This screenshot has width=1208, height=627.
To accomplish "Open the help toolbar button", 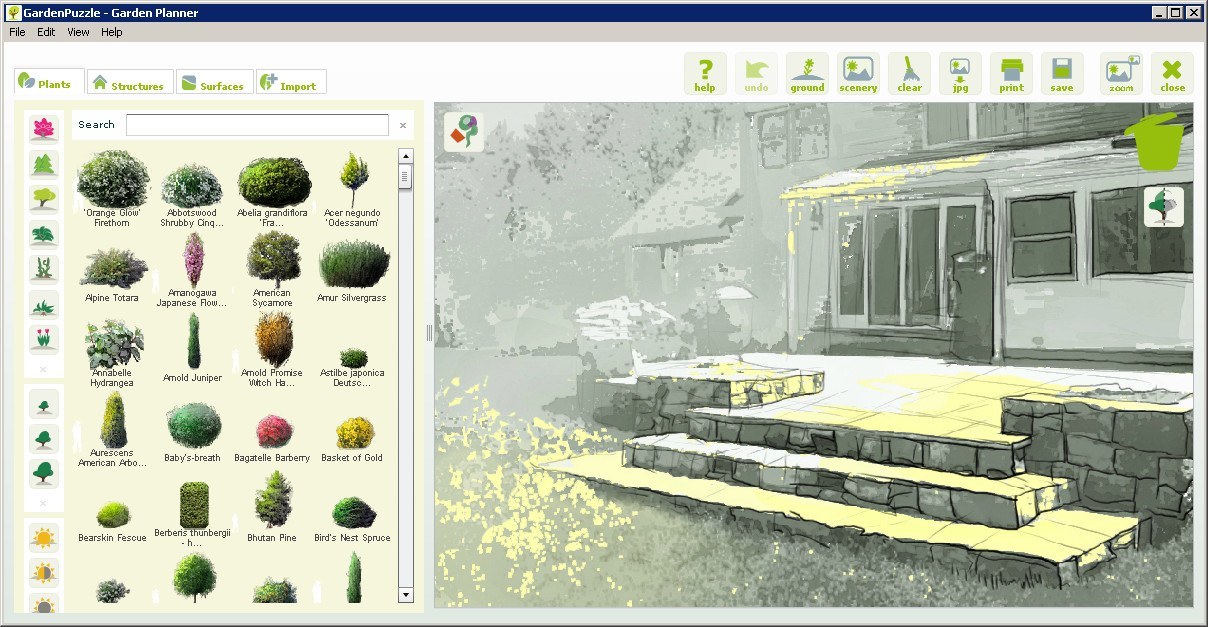I will (705, 74).
